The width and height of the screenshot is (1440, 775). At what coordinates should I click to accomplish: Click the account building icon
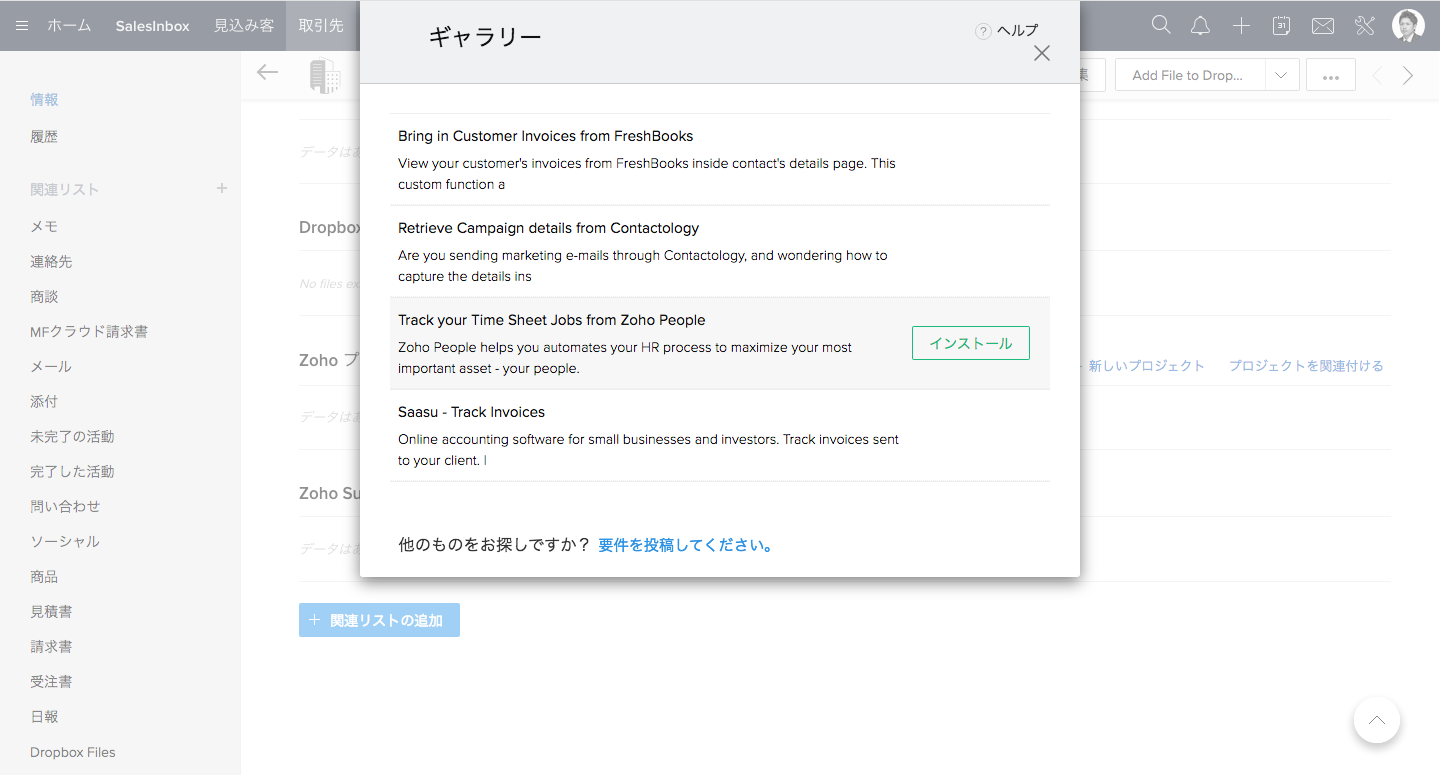point(325,76)
